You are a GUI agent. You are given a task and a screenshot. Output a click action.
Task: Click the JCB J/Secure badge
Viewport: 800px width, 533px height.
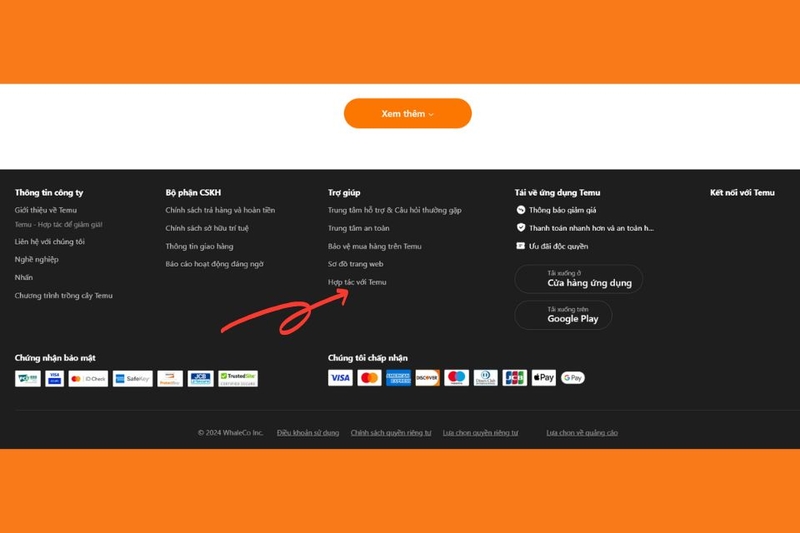point(201,378)
